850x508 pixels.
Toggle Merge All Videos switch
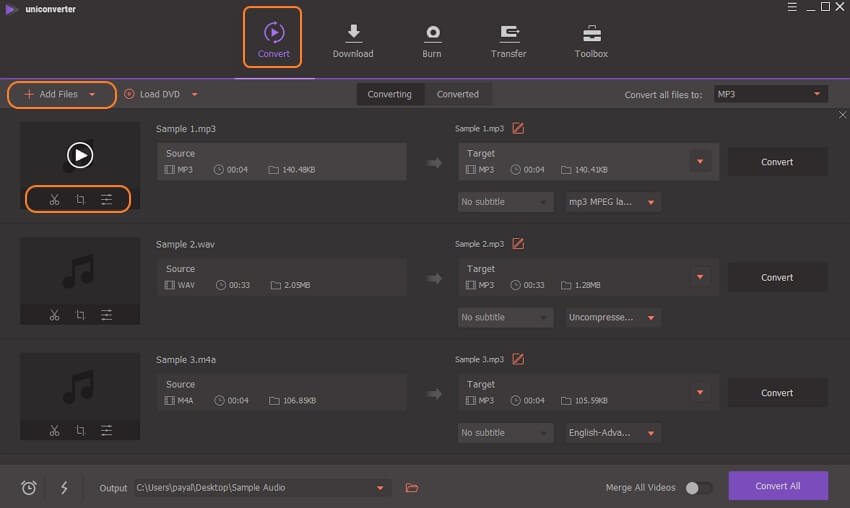(x=698, y=488)
